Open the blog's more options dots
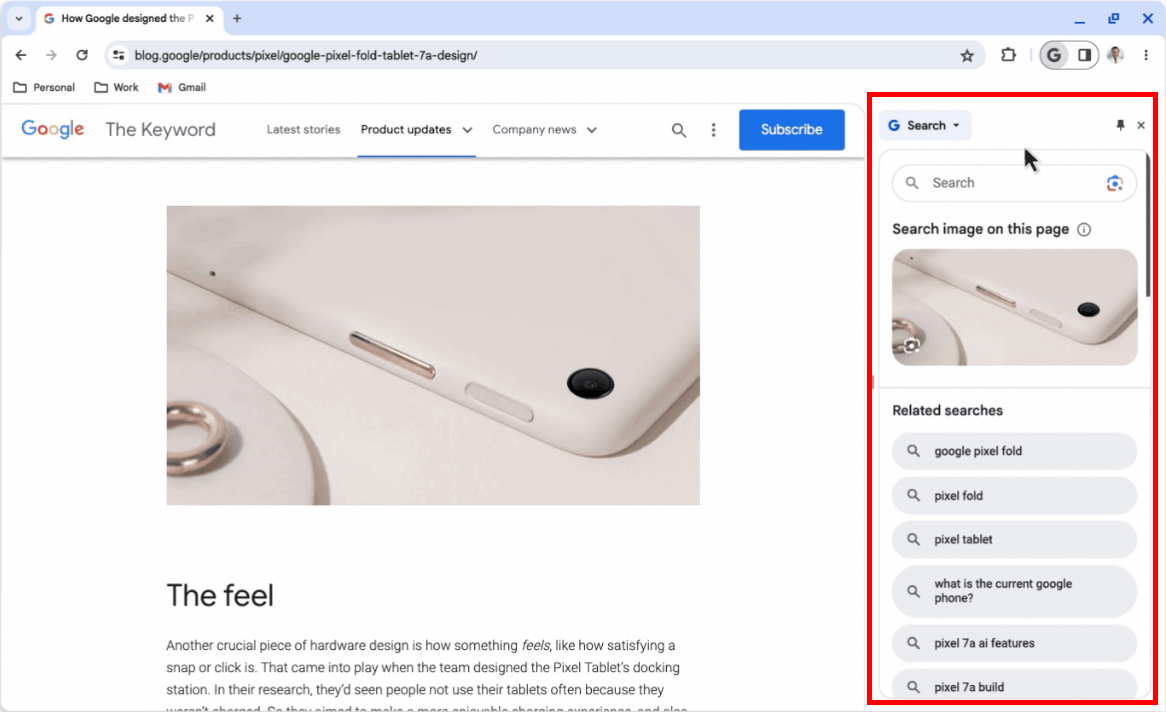 (714, 130)
